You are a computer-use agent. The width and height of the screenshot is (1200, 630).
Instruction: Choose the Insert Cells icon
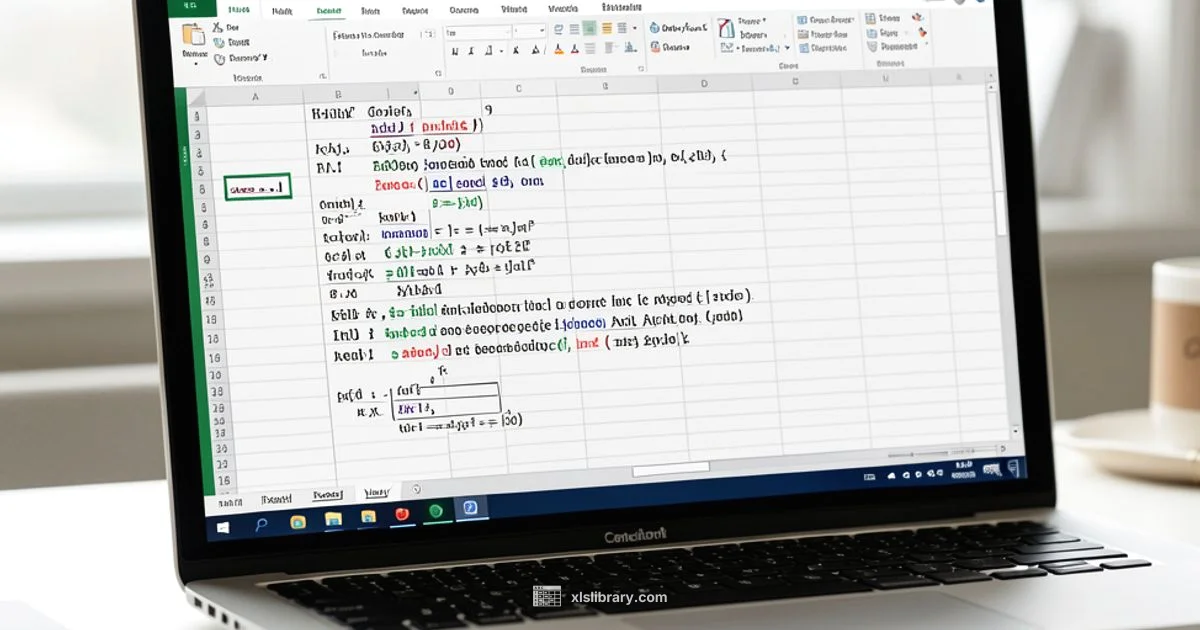click(872, 19)
